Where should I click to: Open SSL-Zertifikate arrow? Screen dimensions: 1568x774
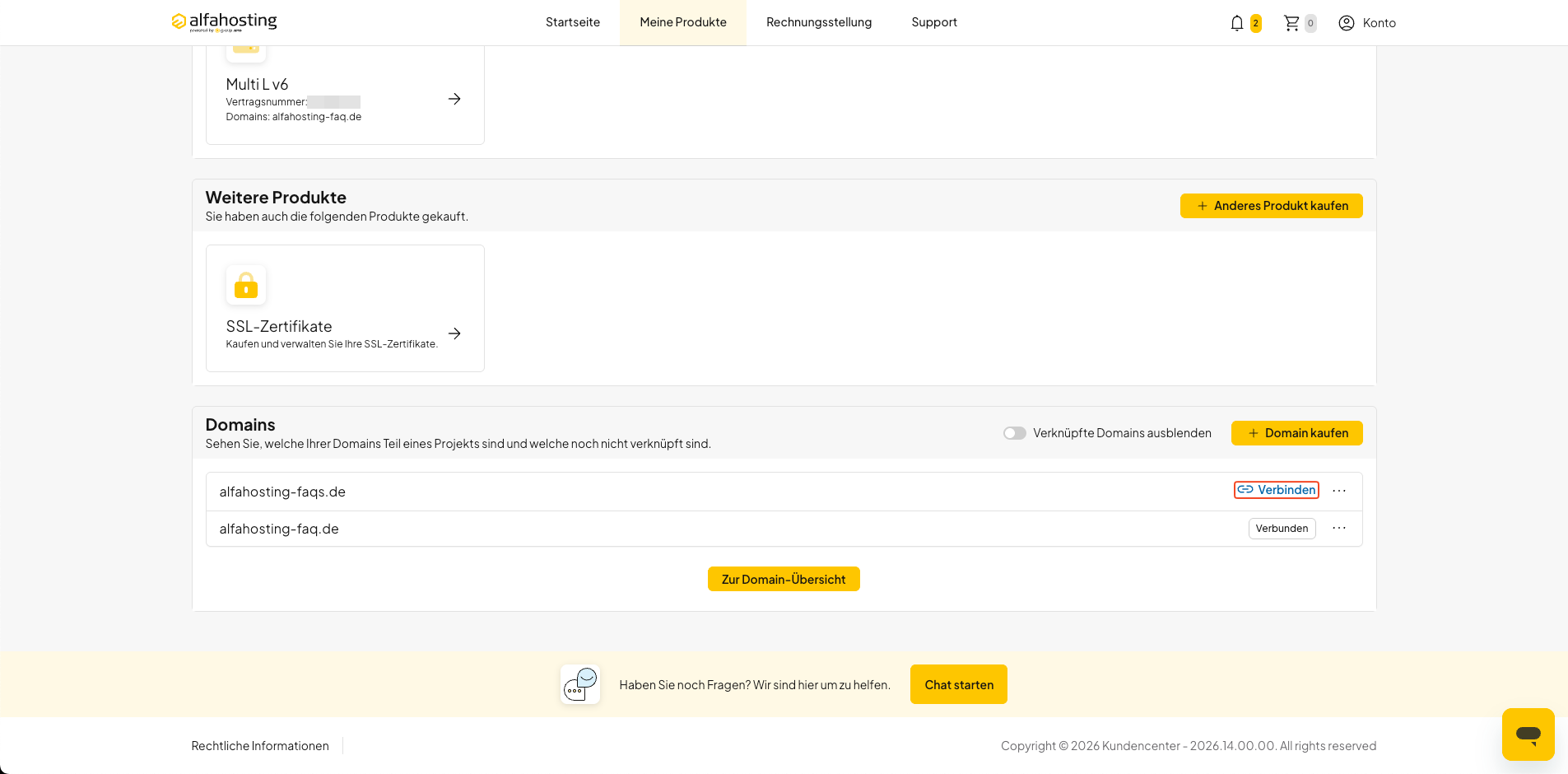[454, 333]
